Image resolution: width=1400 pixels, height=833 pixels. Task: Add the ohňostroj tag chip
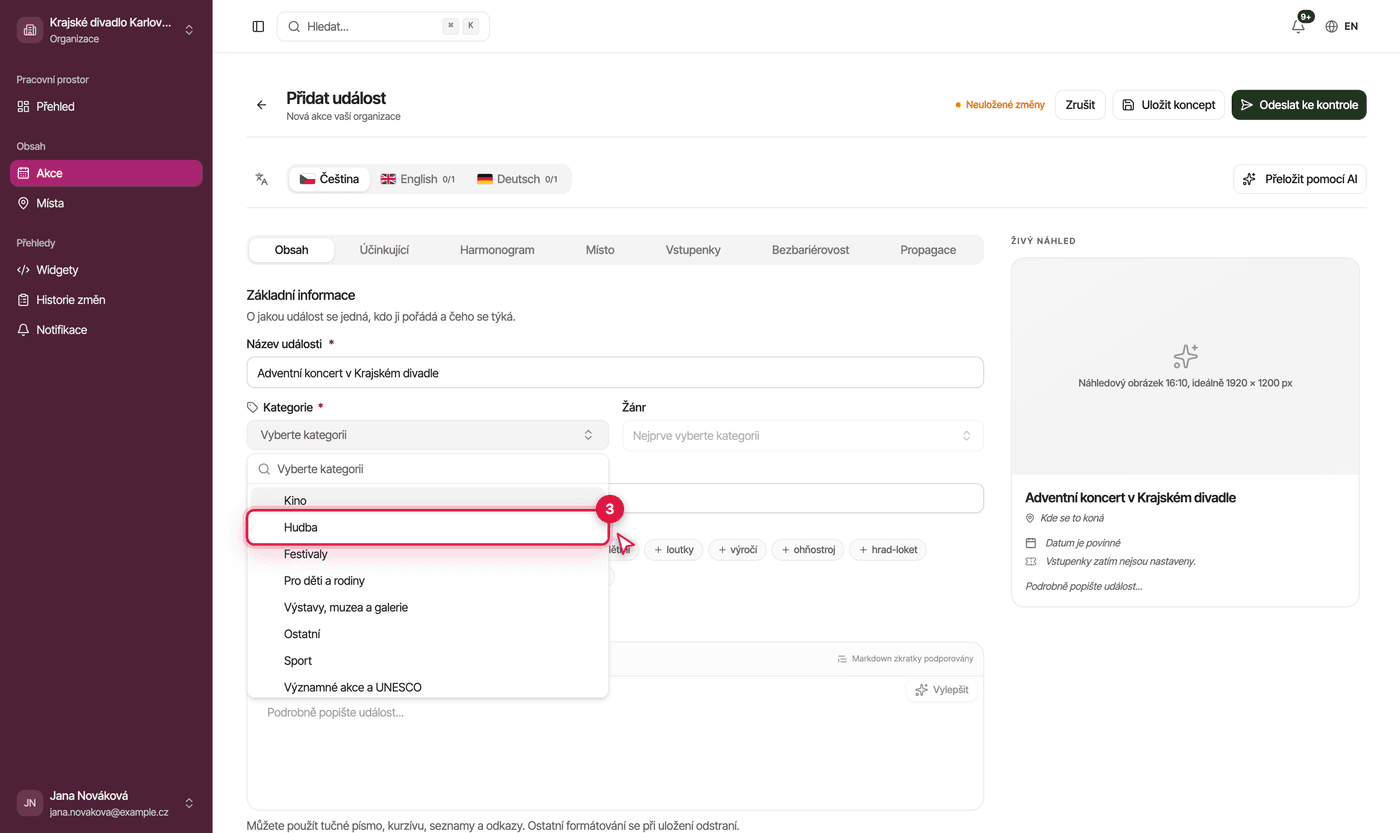(808, 550)
